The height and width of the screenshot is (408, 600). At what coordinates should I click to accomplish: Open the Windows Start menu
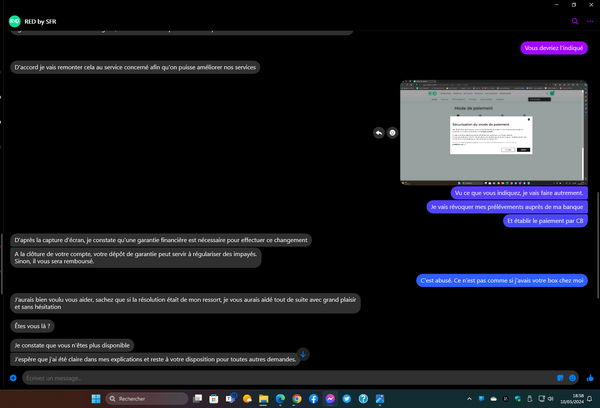pyautogui.click(x=96, y=398)
